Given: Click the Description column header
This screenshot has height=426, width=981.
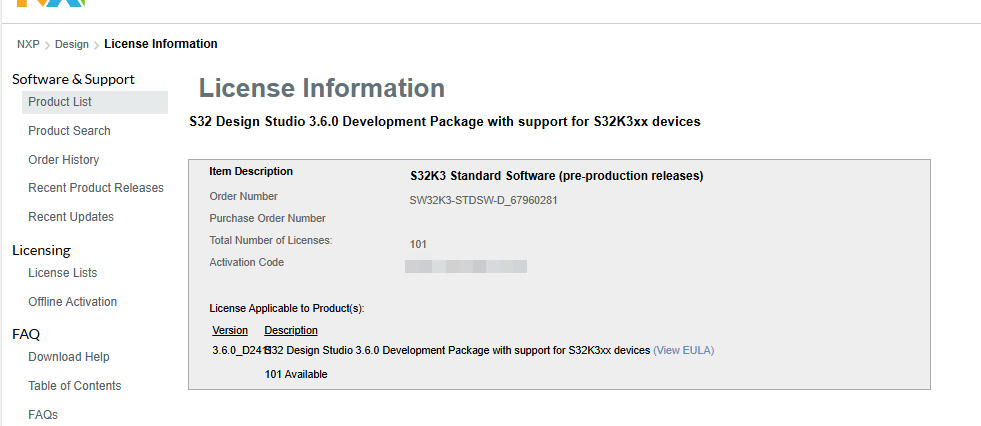Looking at the screenshot, I should point(291,330).
